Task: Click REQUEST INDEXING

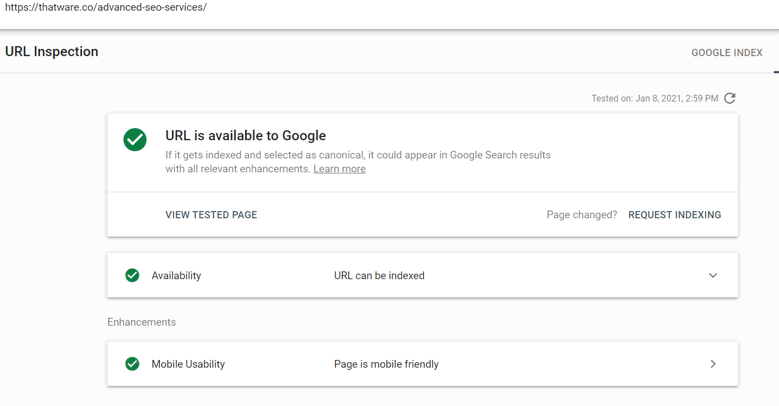Action: coord(674,215)
